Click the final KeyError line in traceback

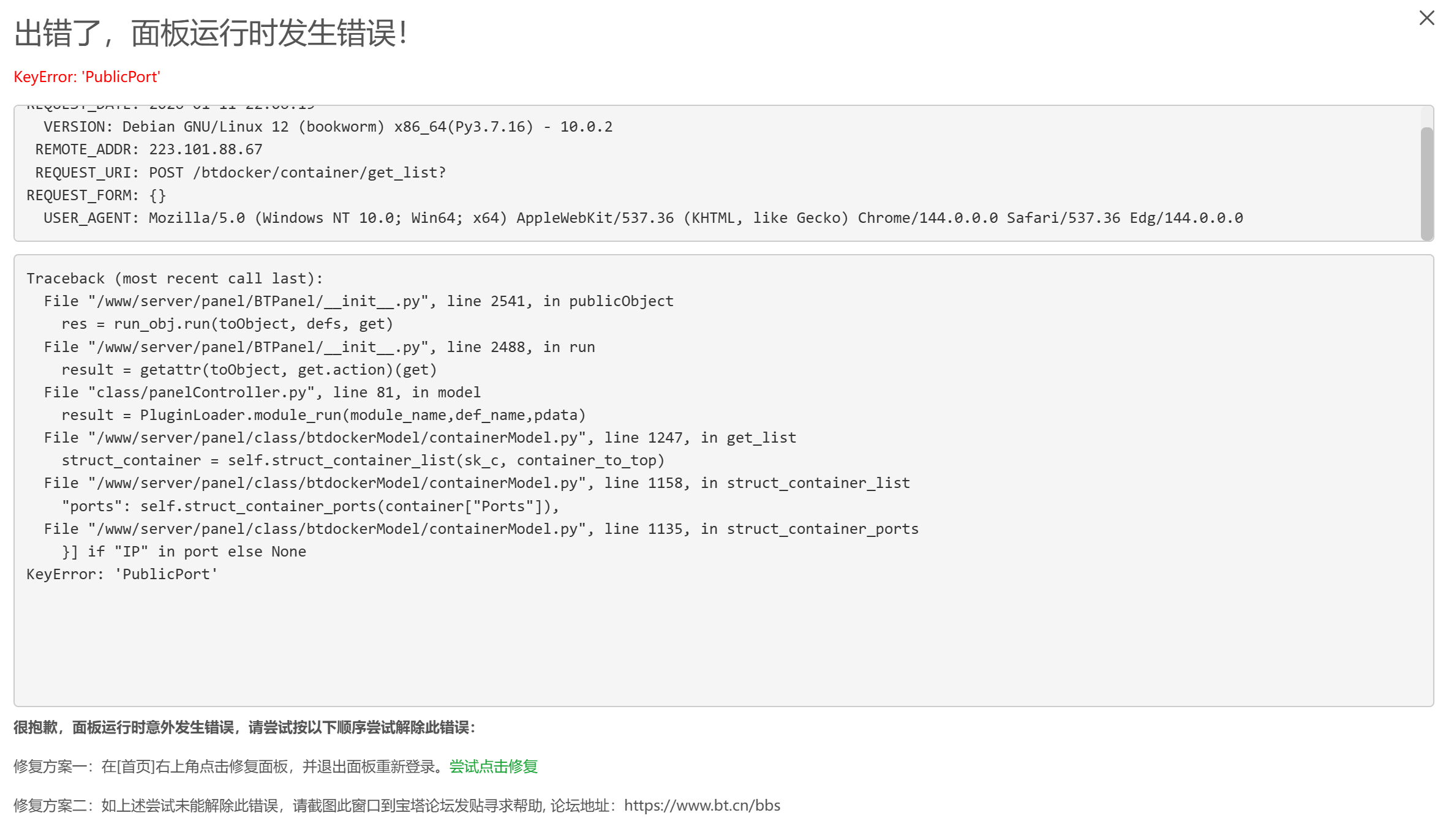122,574
